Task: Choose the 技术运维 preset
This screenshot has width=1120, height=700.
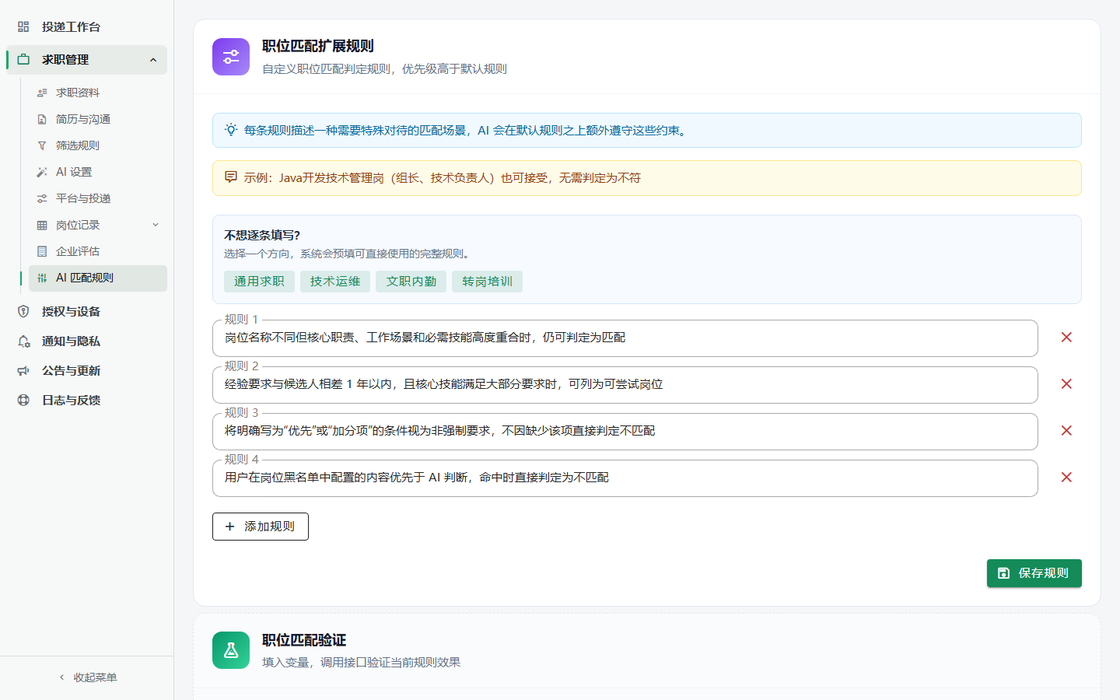Action: [335, 281]
